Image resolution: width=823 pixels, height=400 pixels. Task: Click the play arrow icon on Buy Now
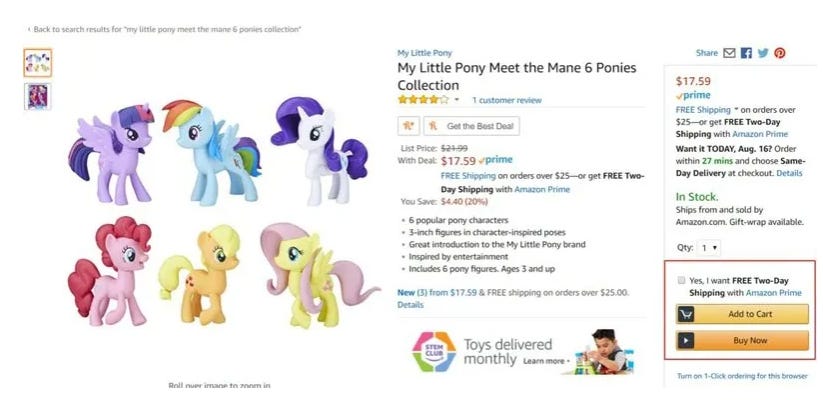point(685,341)
